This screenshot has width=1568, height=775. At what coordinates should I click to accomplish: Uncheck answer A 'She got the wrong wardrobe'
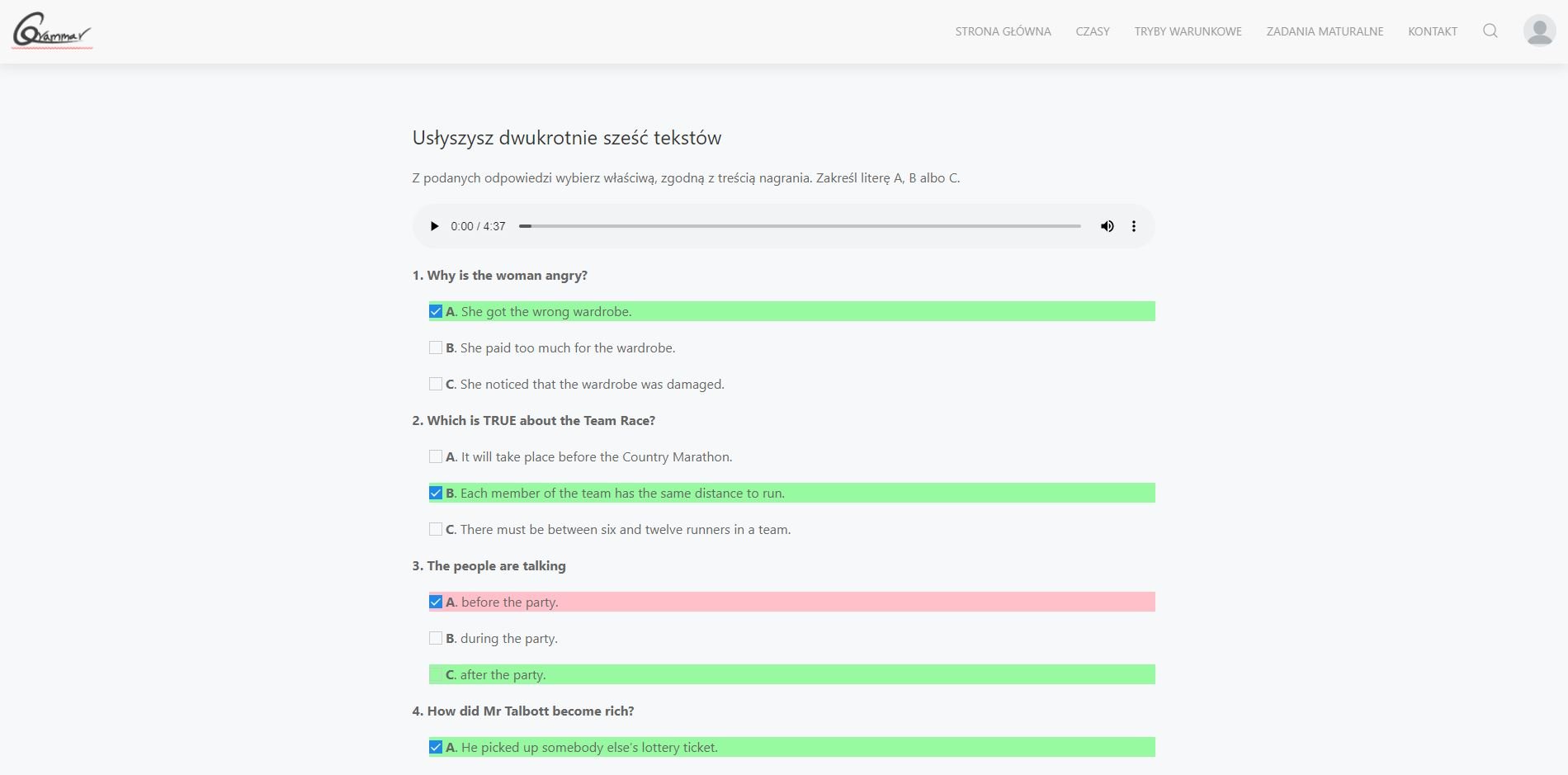pyautogui.click(x=436, y=312)
